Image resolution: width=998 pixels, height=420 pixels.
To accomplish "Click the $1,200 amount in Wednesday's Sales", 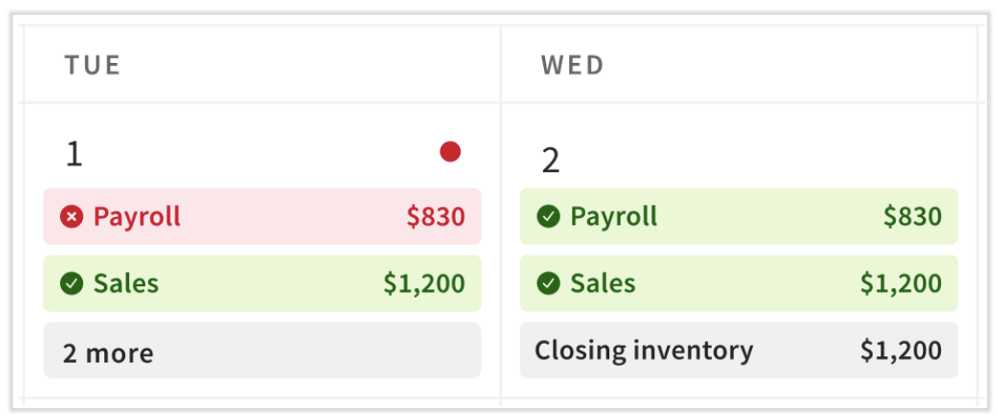I will pyautogui.click(x=900, y=283).
